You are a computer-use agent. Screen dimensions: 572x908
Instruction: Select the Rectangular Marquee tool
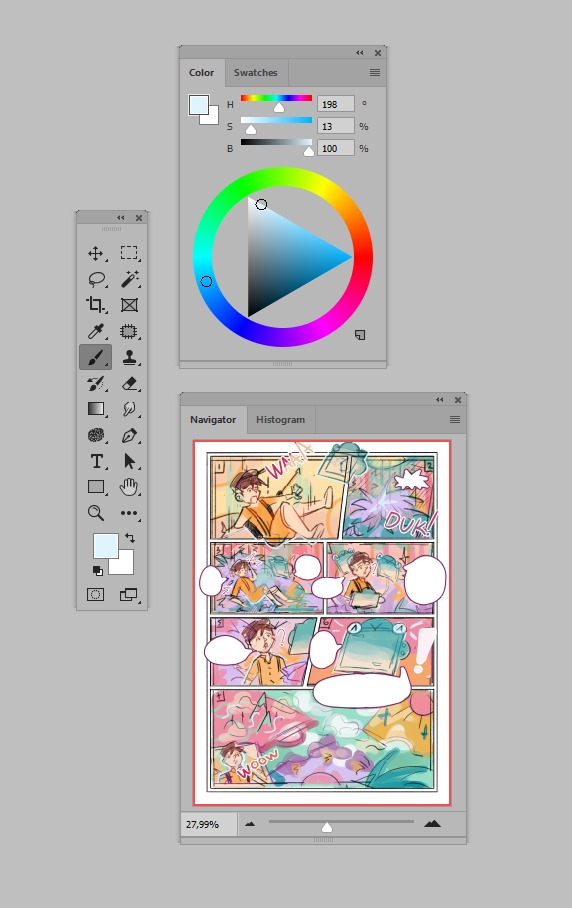[x=129, y=253]
